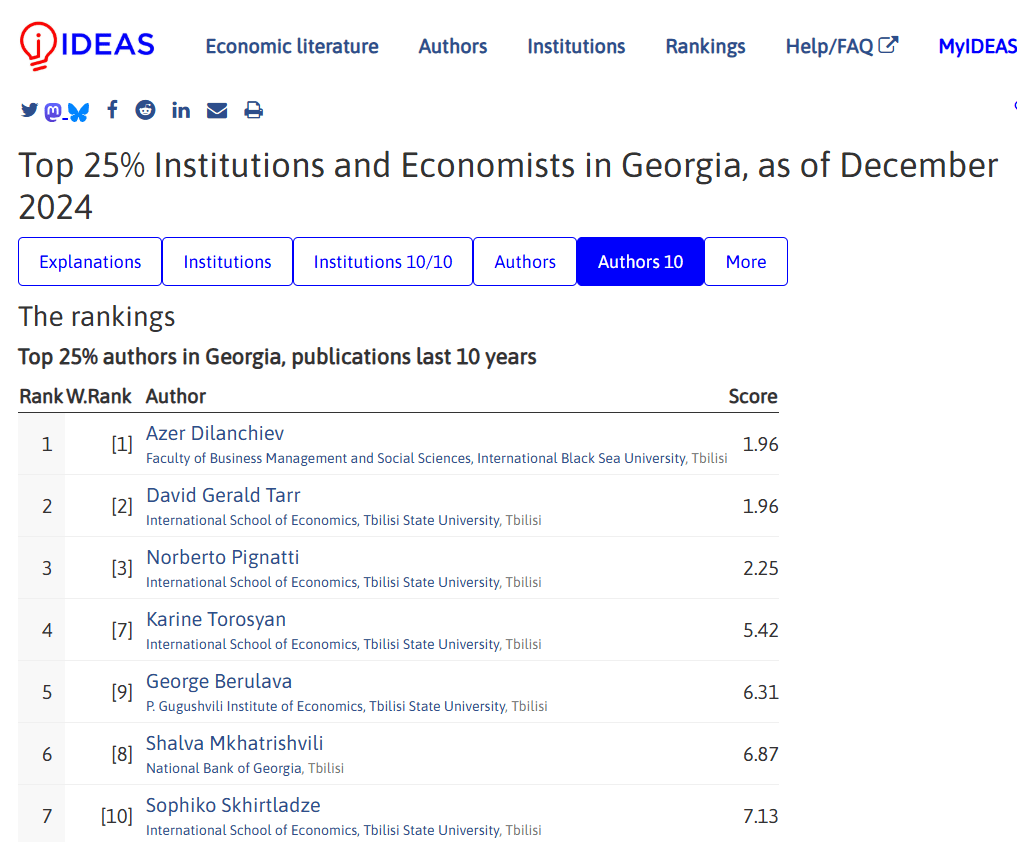Image resolution: width=1017 pixels, height=842 pixels.
Task: Open Authors navigation menu
Action: [453, 46]
